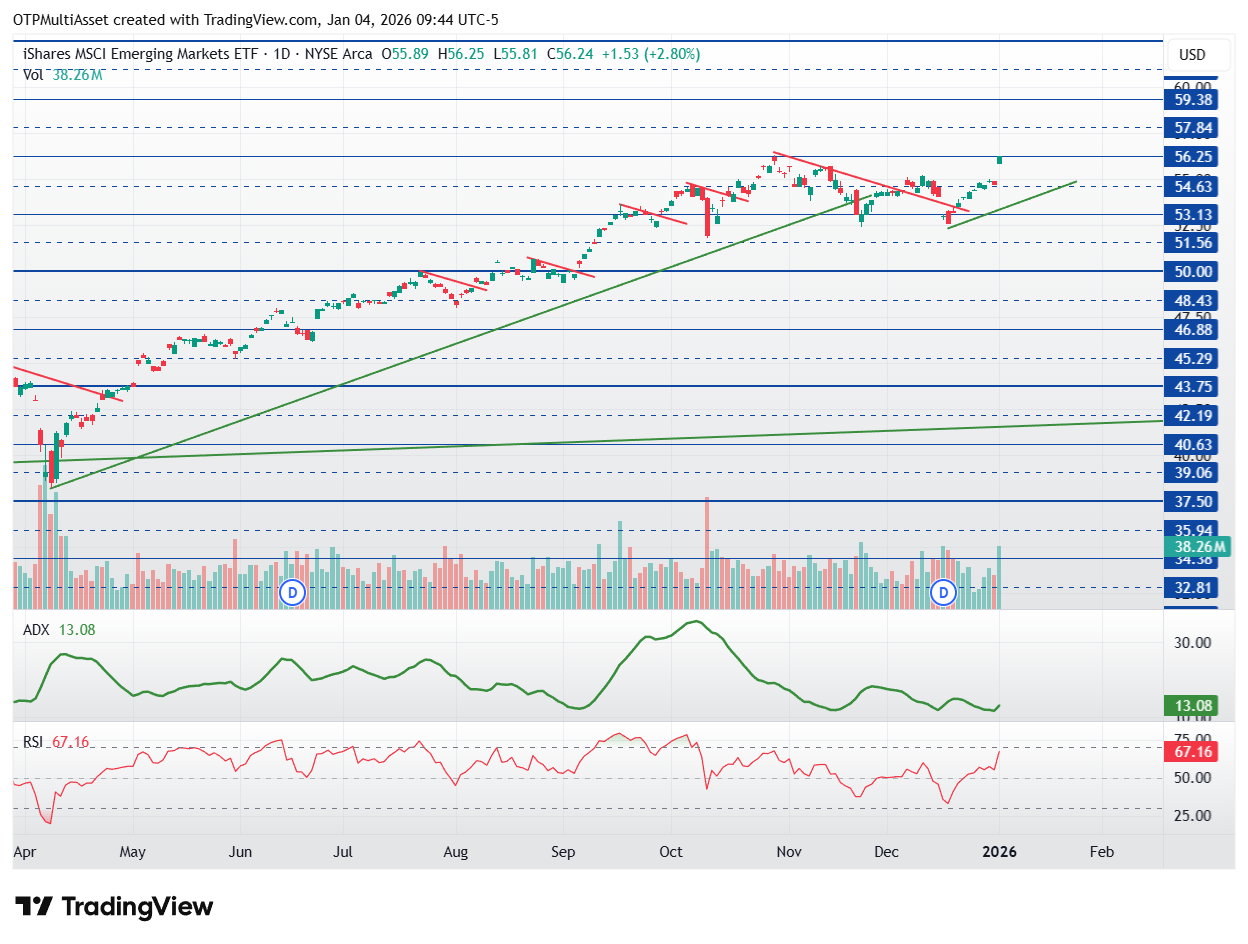
Task: Select the Oct label on time axis
Action: [671, 851]
